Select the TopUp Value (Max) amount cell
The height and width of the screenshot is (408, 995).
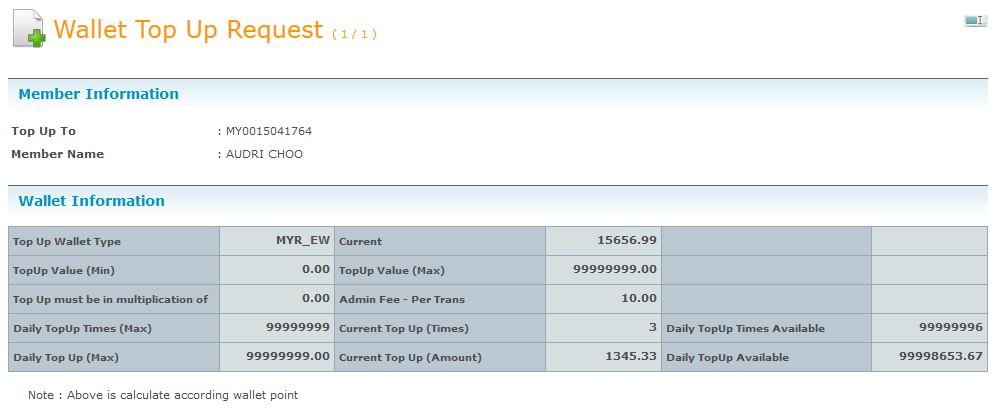[615, 269]
